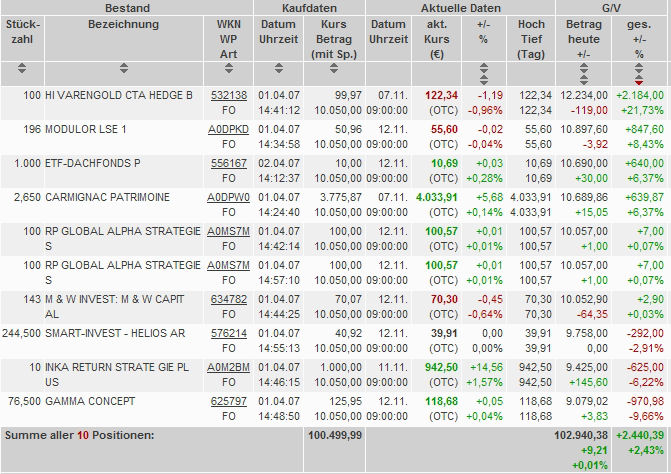Click red active sort arrow under ges. +/- %
Image resolution: width=671 pixels, height=474 pixels.
point(639,80)
